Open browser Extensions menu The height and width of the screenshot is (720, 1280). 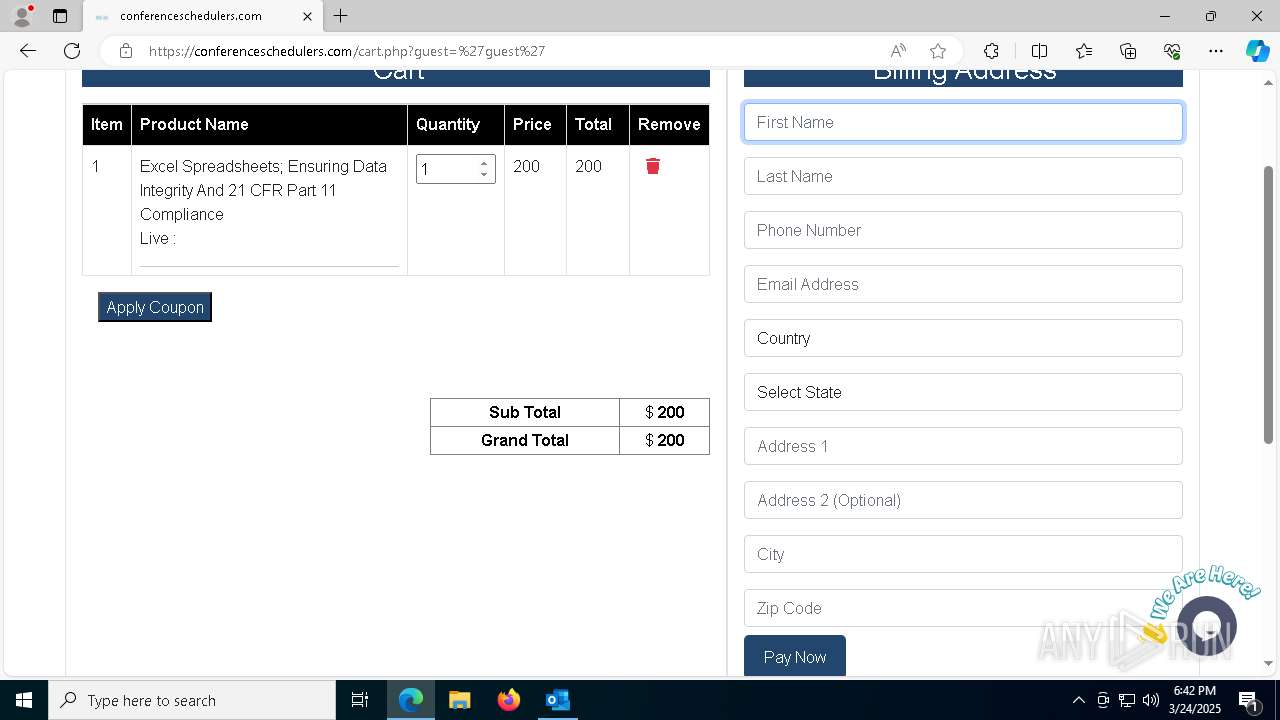(x=991, y=51)
